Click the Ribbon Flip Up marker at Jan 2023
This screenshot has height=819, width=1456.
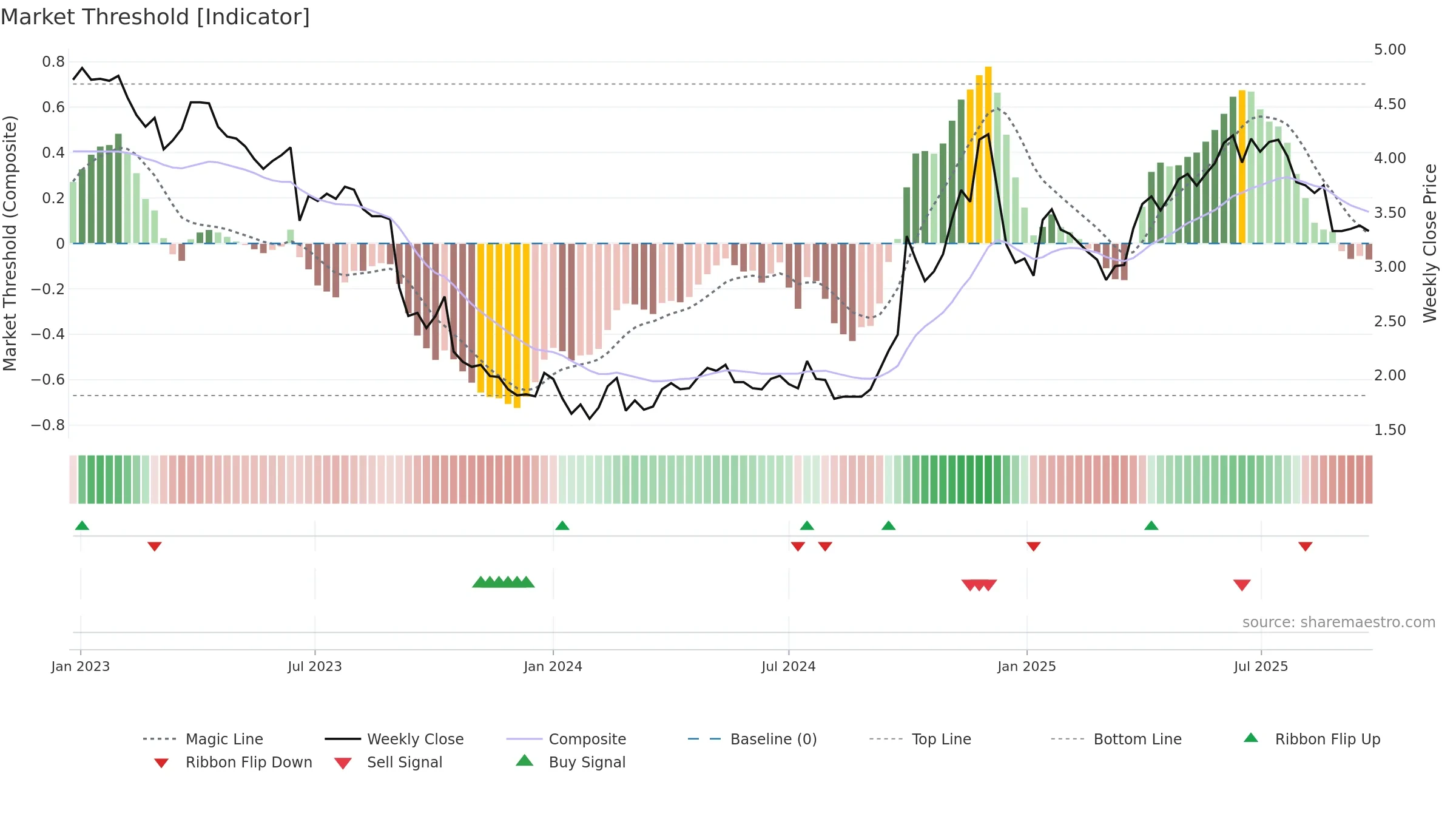[82, 525]
